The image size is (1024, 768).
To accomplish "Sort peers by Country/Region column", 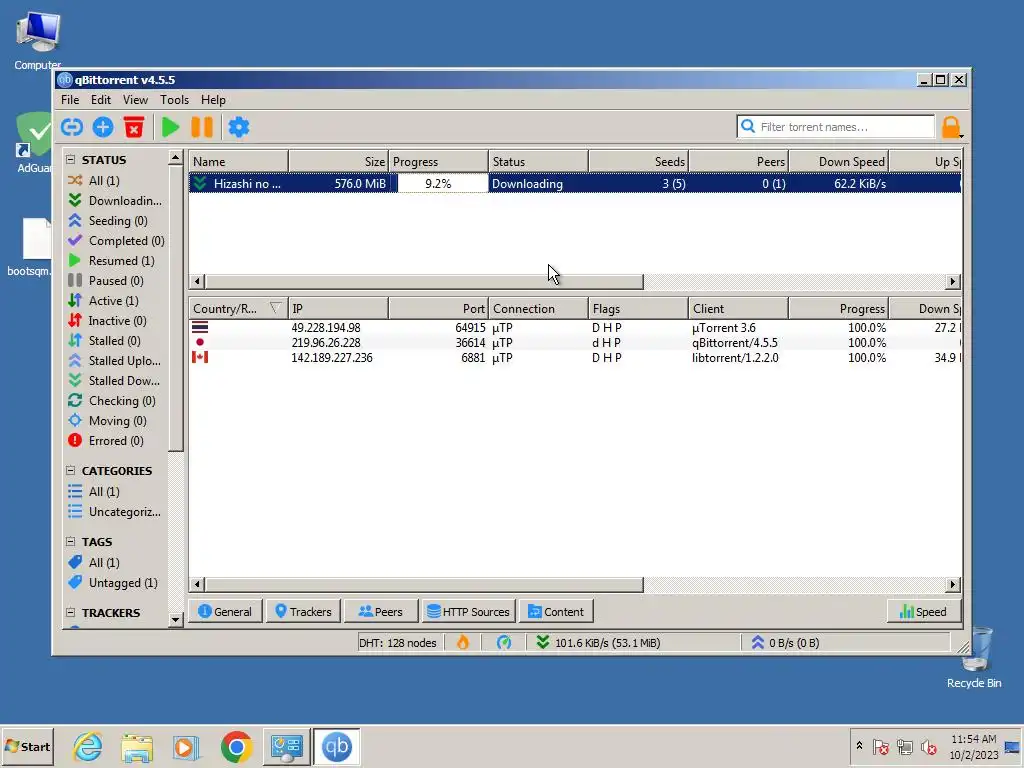I will click(238, 309).
